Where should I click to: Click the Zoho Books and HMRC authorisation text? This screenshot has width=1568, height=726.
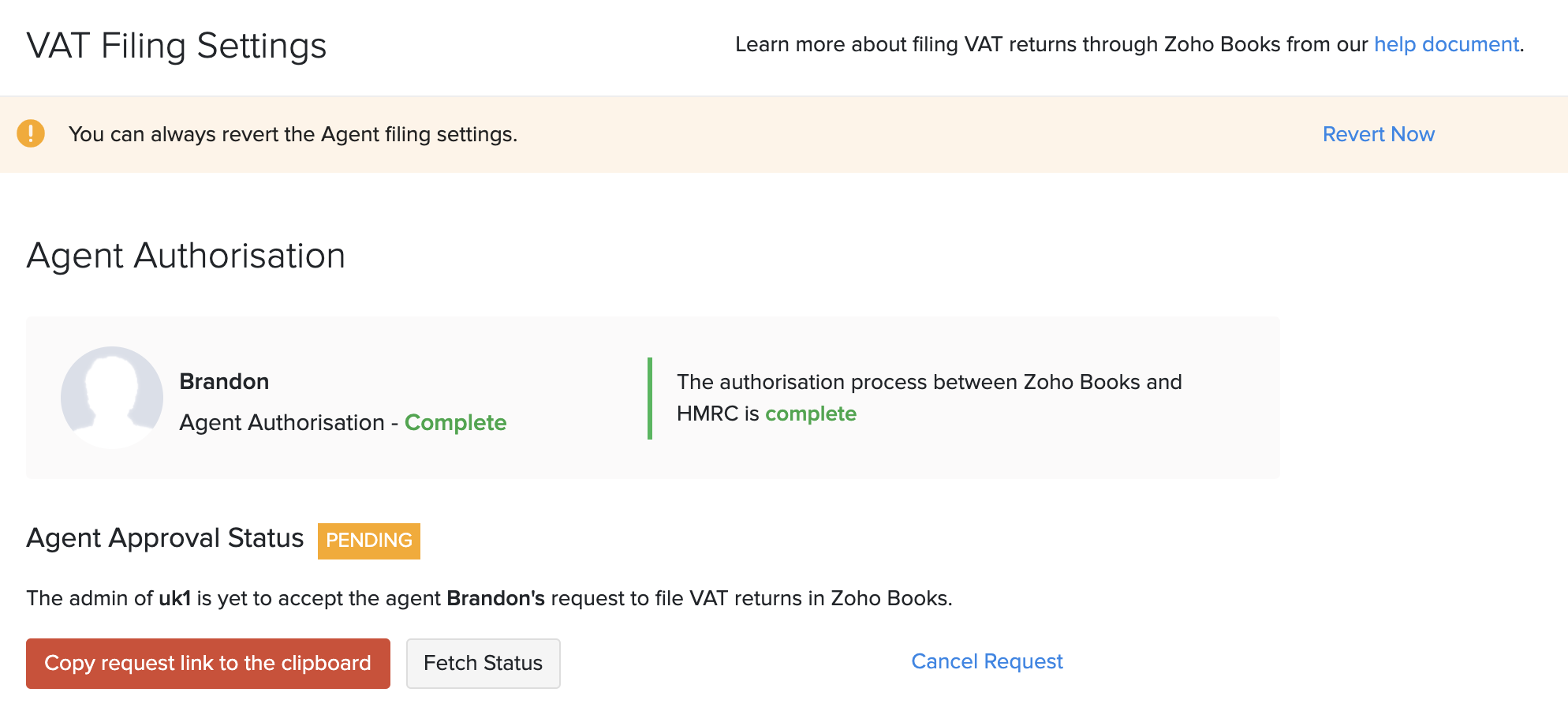pos(928,382)
